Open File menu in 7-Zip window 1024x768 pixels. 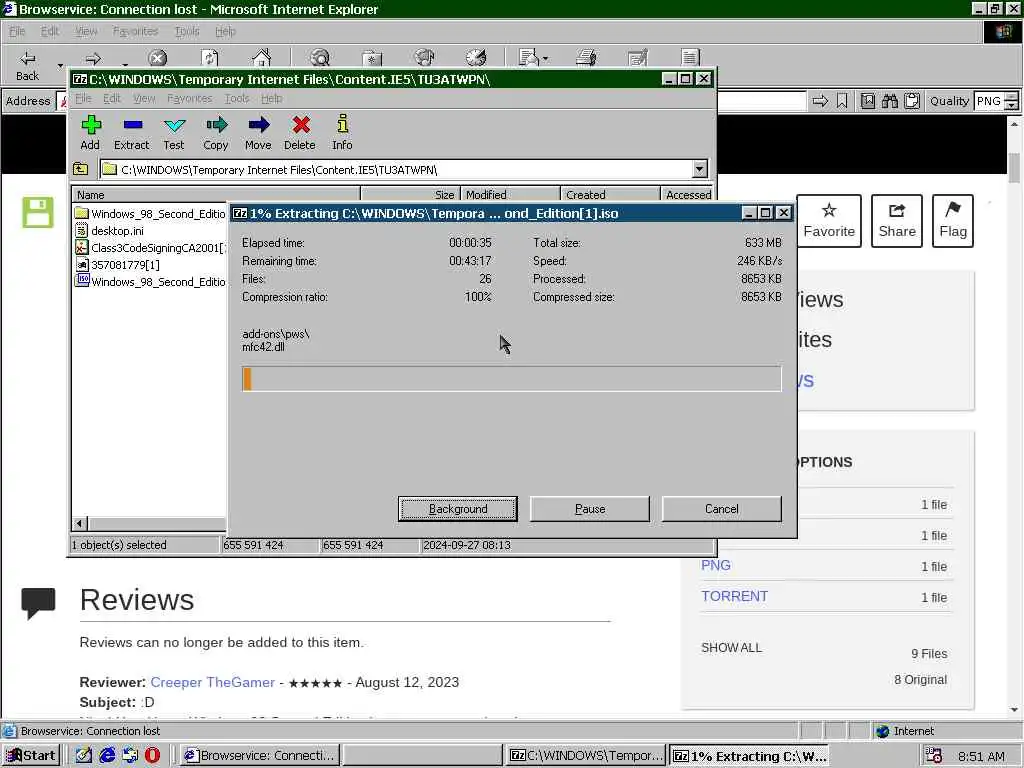click(84, 99)
